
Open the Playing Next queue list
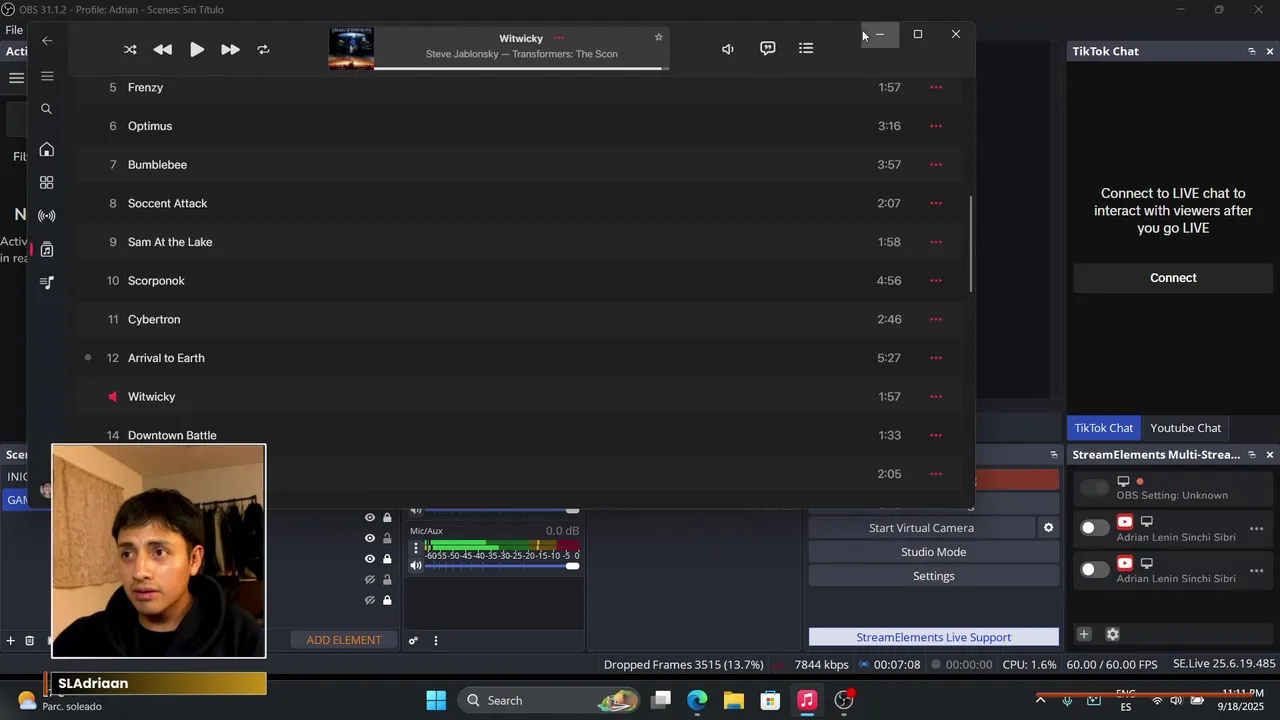pyautogui.click(x=806, y=48)
